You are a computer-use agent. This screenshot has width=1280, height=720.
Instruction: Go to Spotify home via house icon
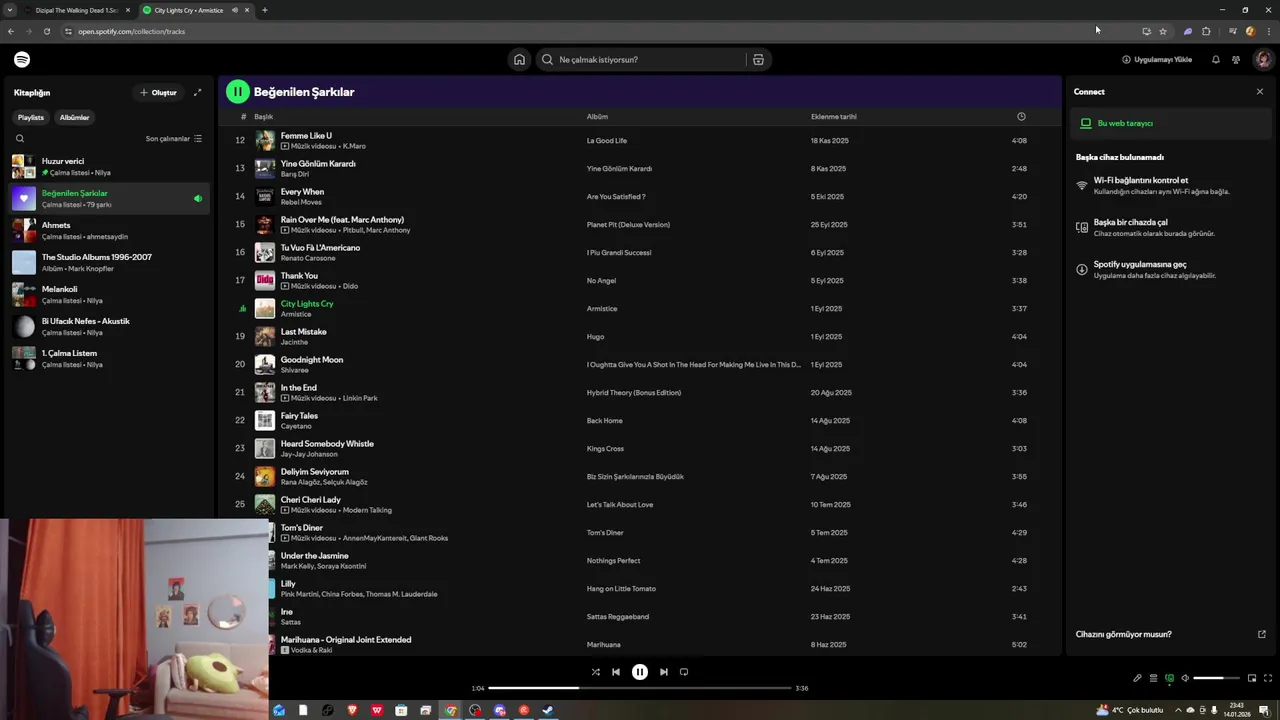click(x=519, y=60)
